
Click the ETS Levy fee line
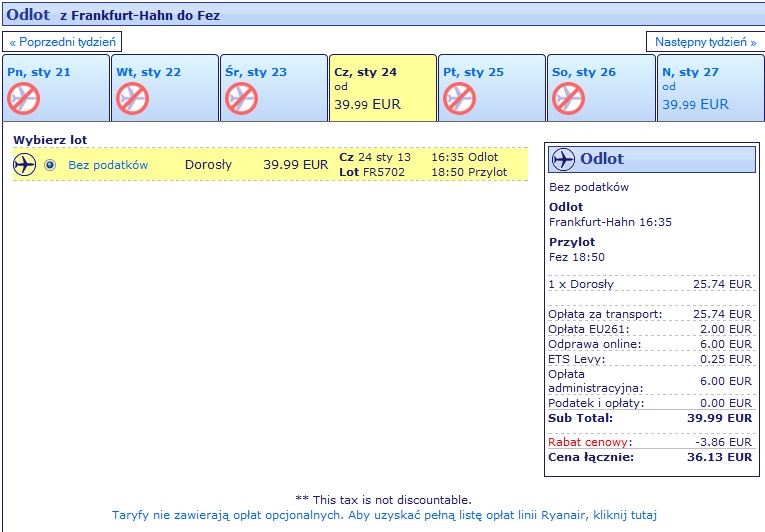pyautogui.click(x=650, y=359)
